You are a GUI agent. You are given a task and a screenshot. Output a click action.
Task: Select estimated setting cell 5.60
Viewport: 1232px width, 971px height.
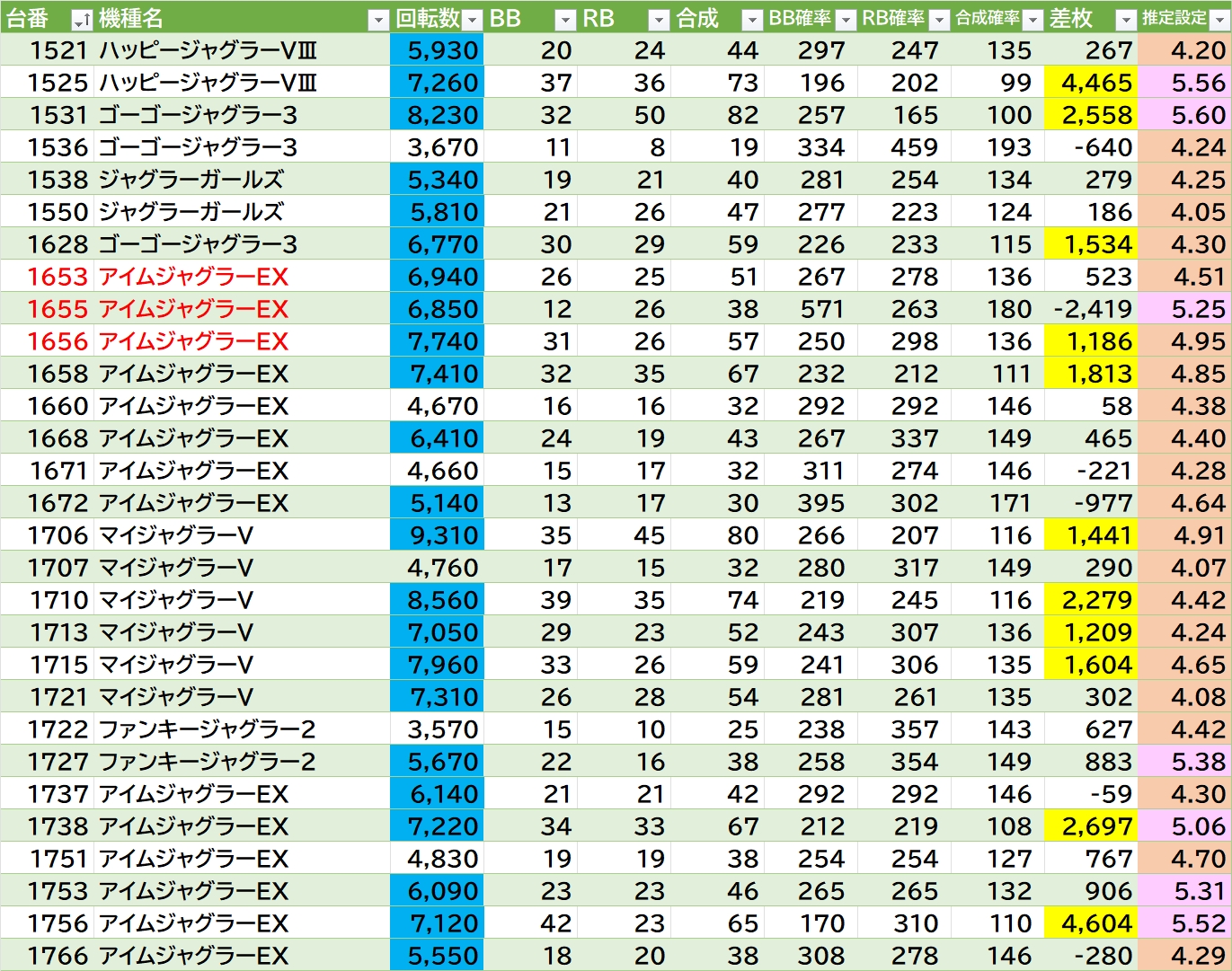[x=1184, y=115]
